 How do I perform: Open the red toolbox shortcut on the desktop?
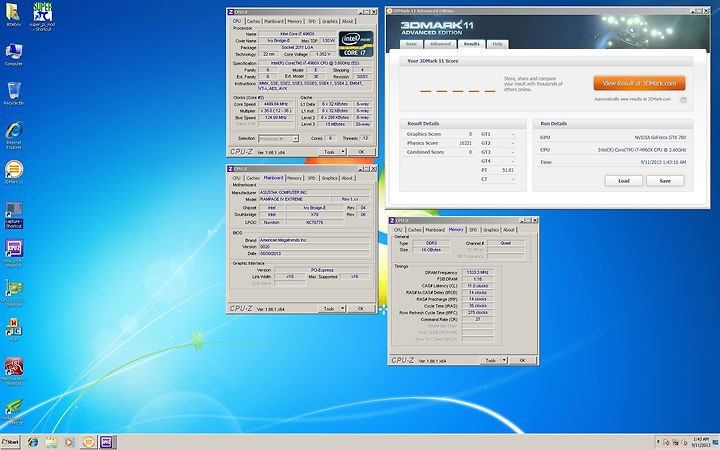coord(14,371)
